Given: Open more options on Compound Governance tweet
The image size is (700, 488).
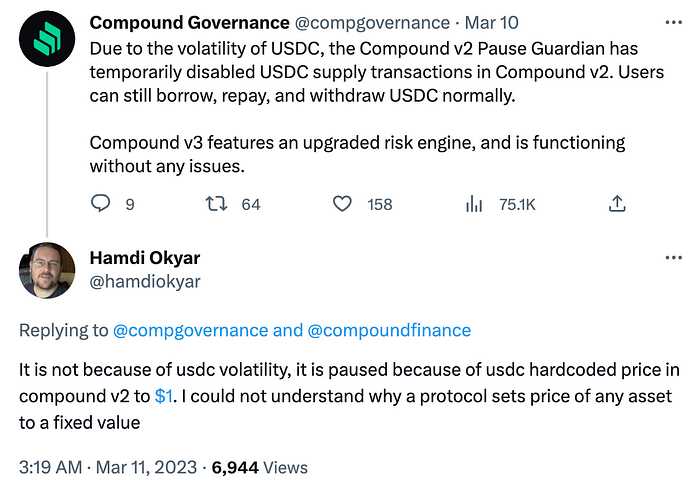Looking at the screenshot, I should [673, 20].
